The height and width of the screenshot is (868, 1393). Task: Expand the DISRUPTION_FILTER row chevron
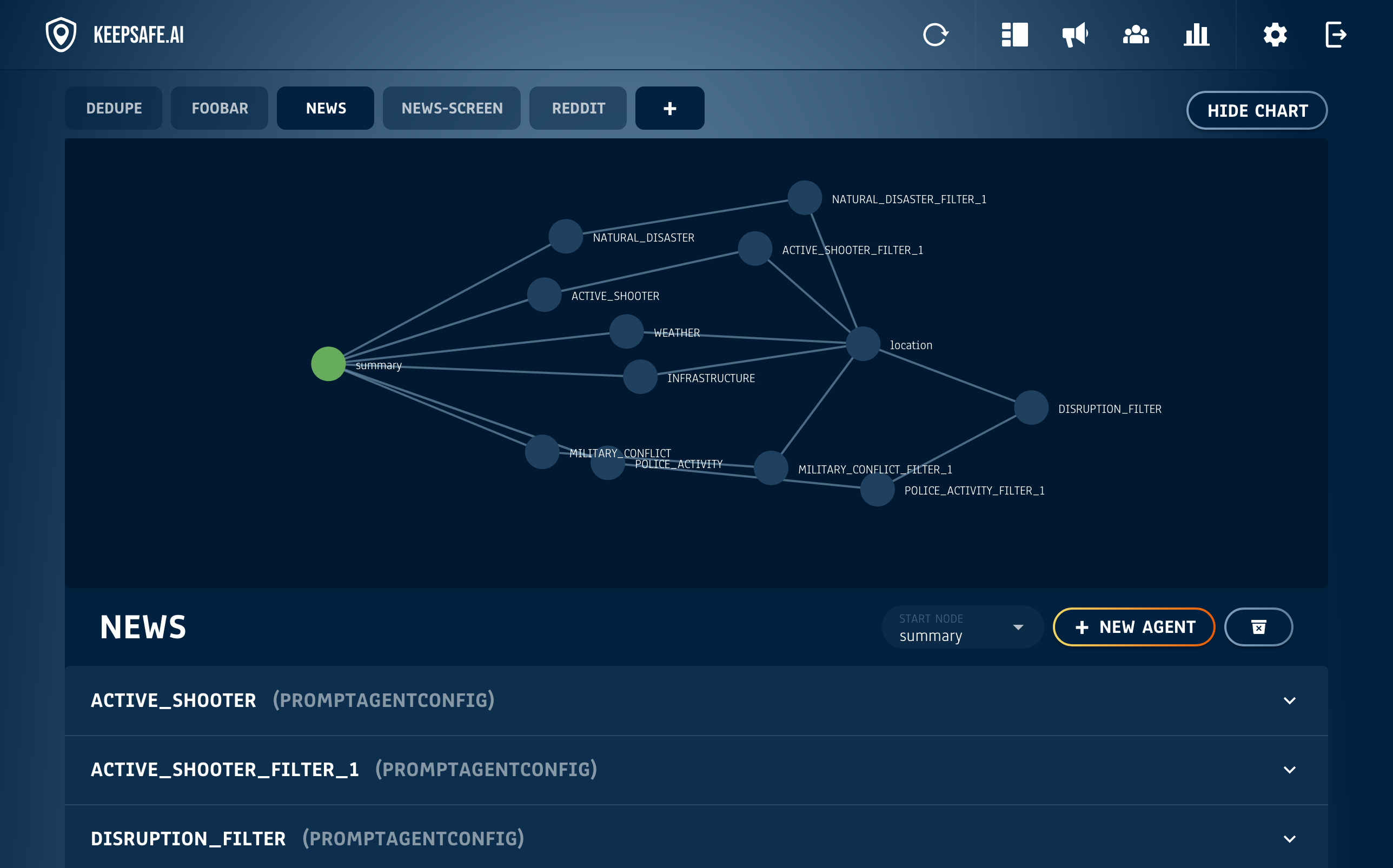click(1289, 839)
